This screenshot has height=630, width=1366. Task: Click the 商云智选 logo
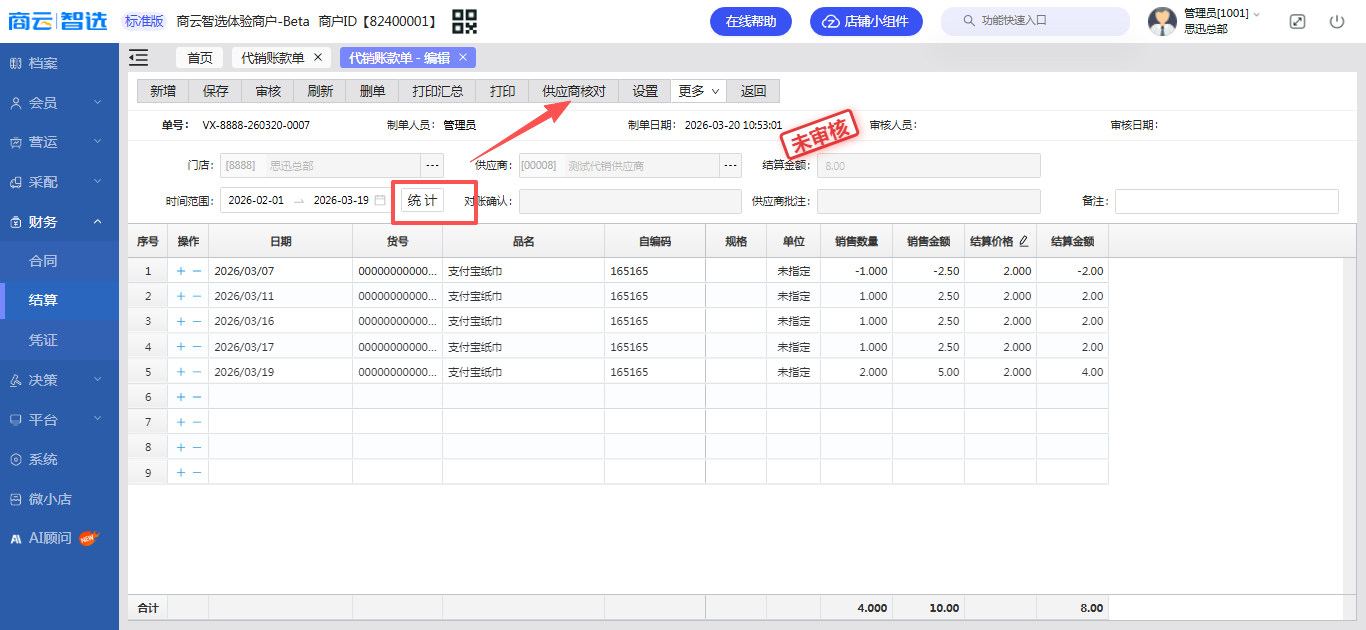[58, 21]
